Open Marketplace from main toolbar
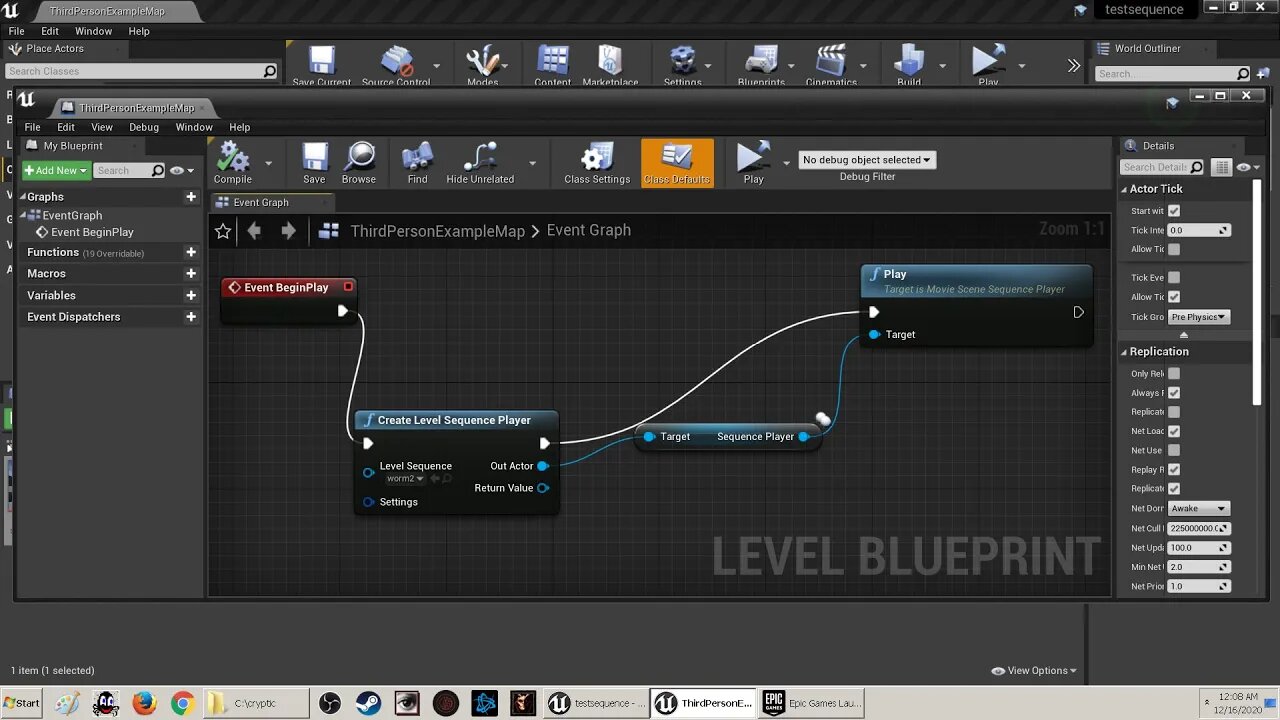The image size is (1280, 720). [x=610, y=66]
